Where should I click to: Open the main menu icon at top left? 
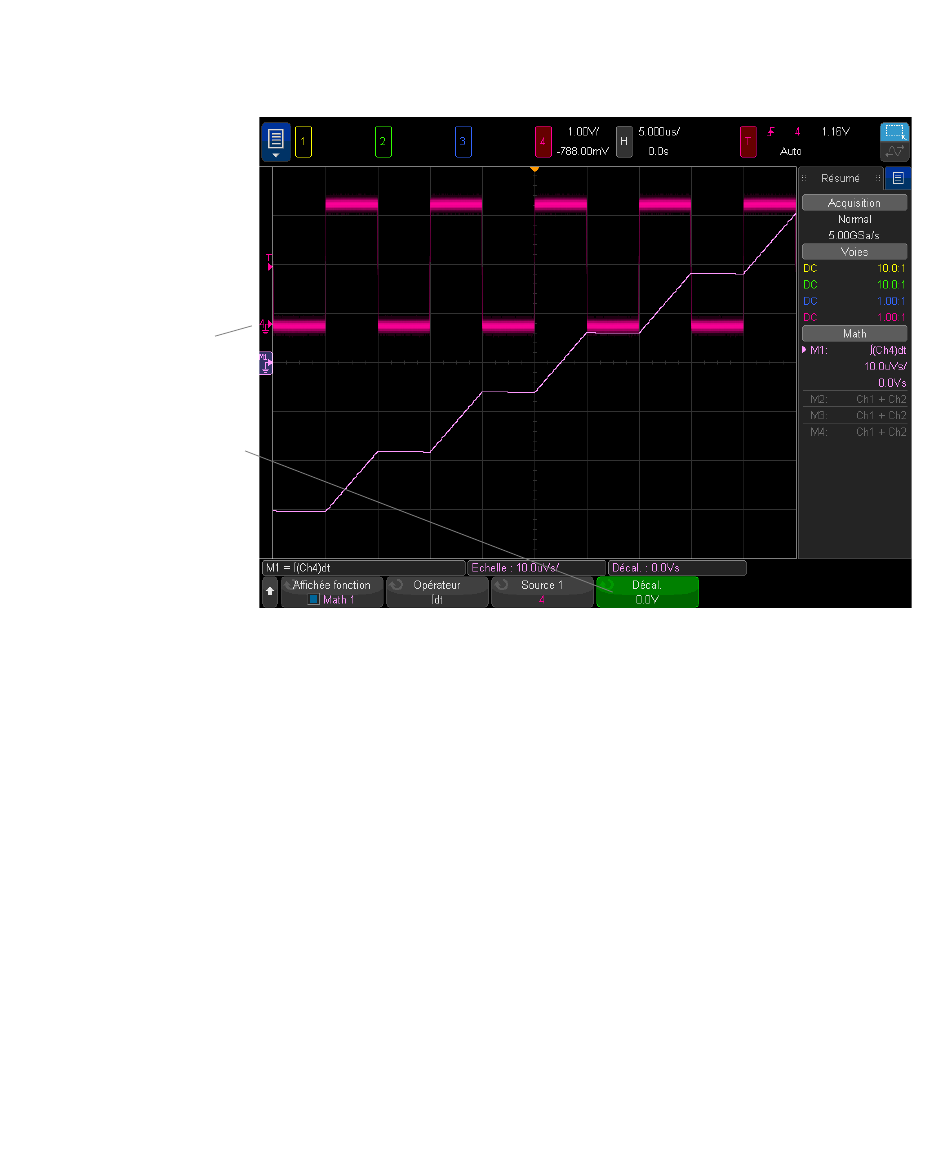[x=276, y=142]
